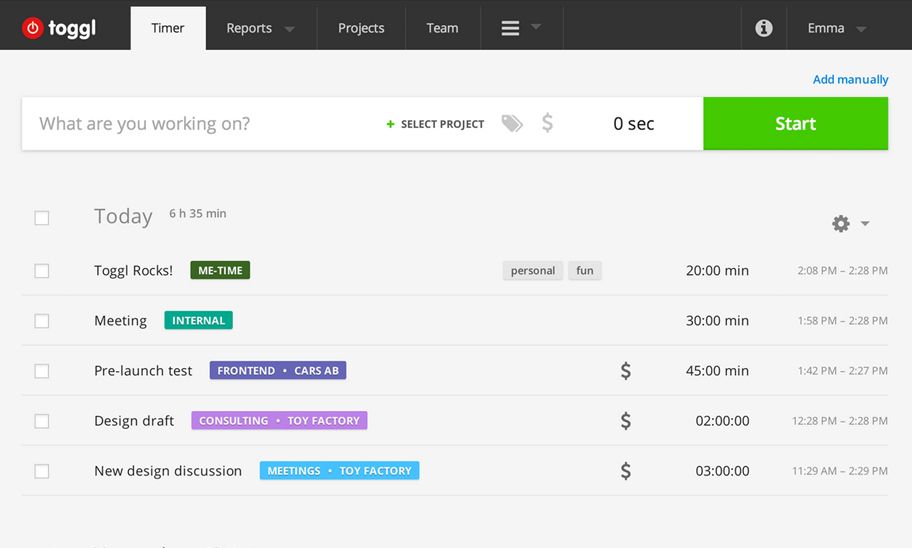Viewport: 912px width, 548px height.
Task: Toggle billable dollar icon in timer bar
Action: [x=547, y=124]
